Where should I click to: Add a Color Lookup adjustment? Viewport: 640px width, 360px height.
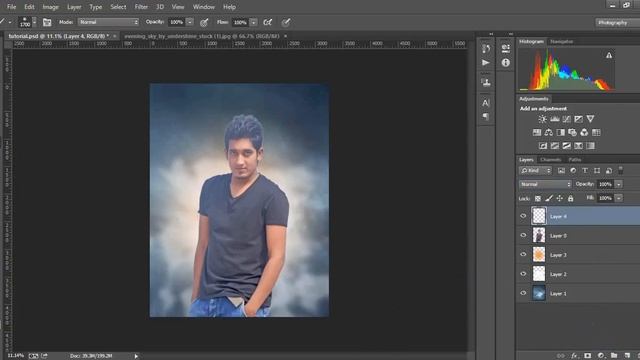(596, 132)
